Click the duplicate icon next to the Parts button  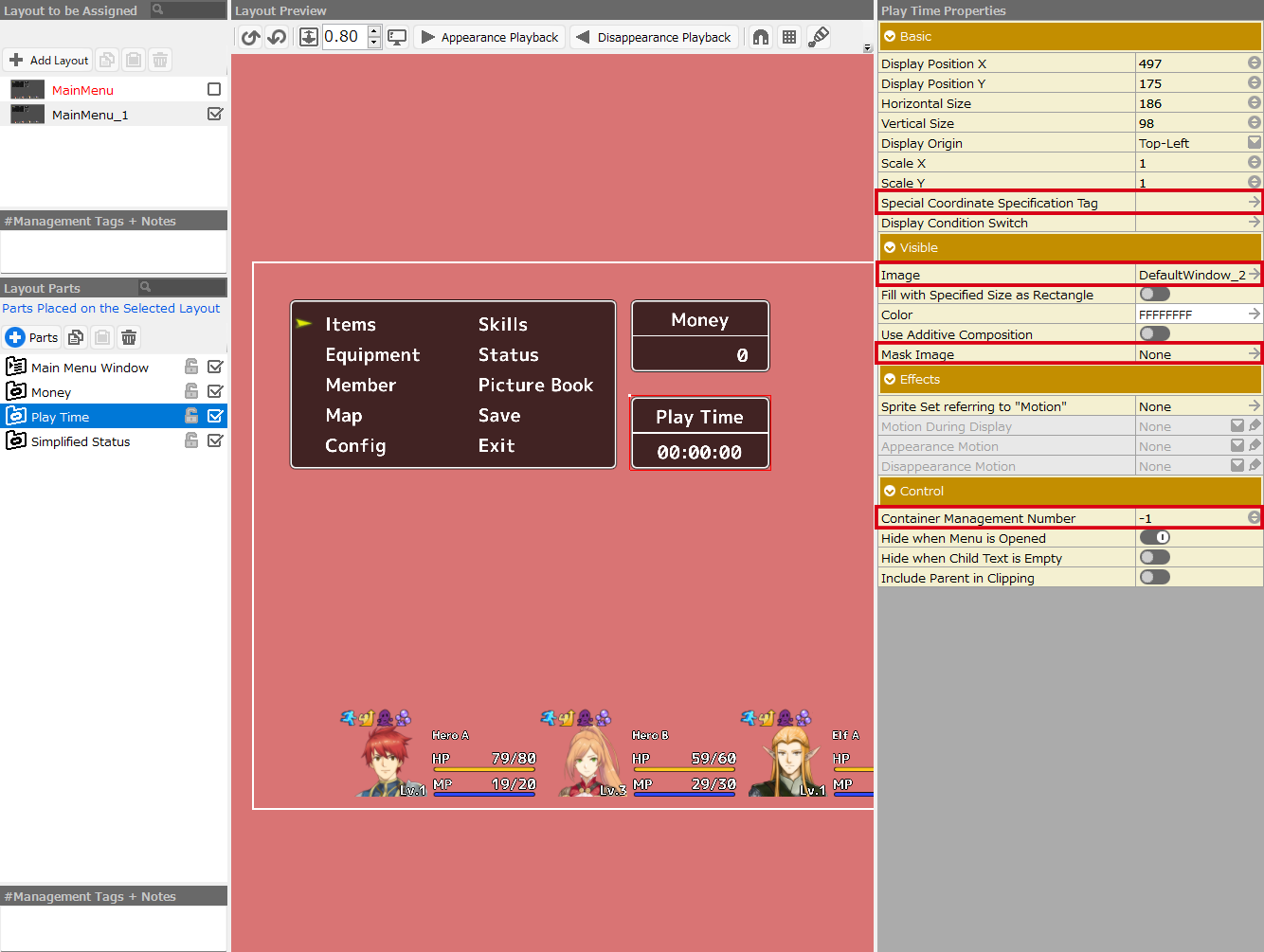(x=75, y=337)
